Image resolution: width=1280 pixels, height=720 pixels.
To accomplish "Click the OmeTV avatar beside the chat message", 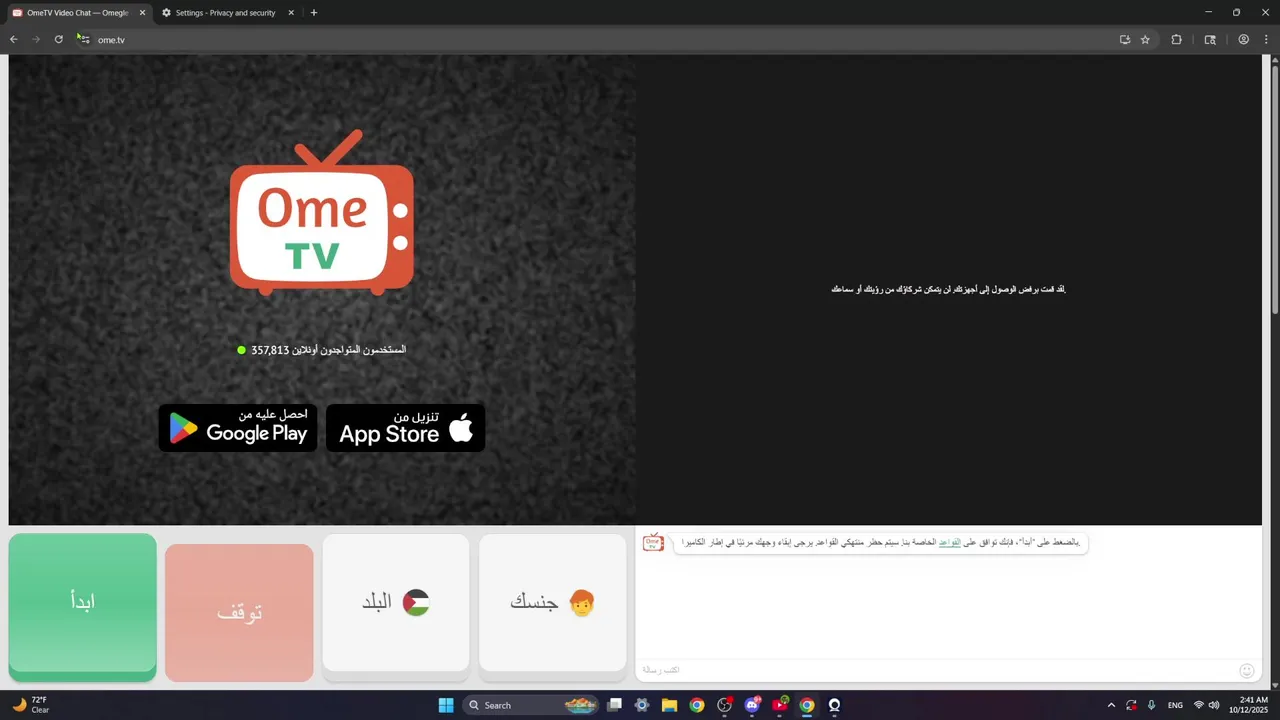I will 653,542.
